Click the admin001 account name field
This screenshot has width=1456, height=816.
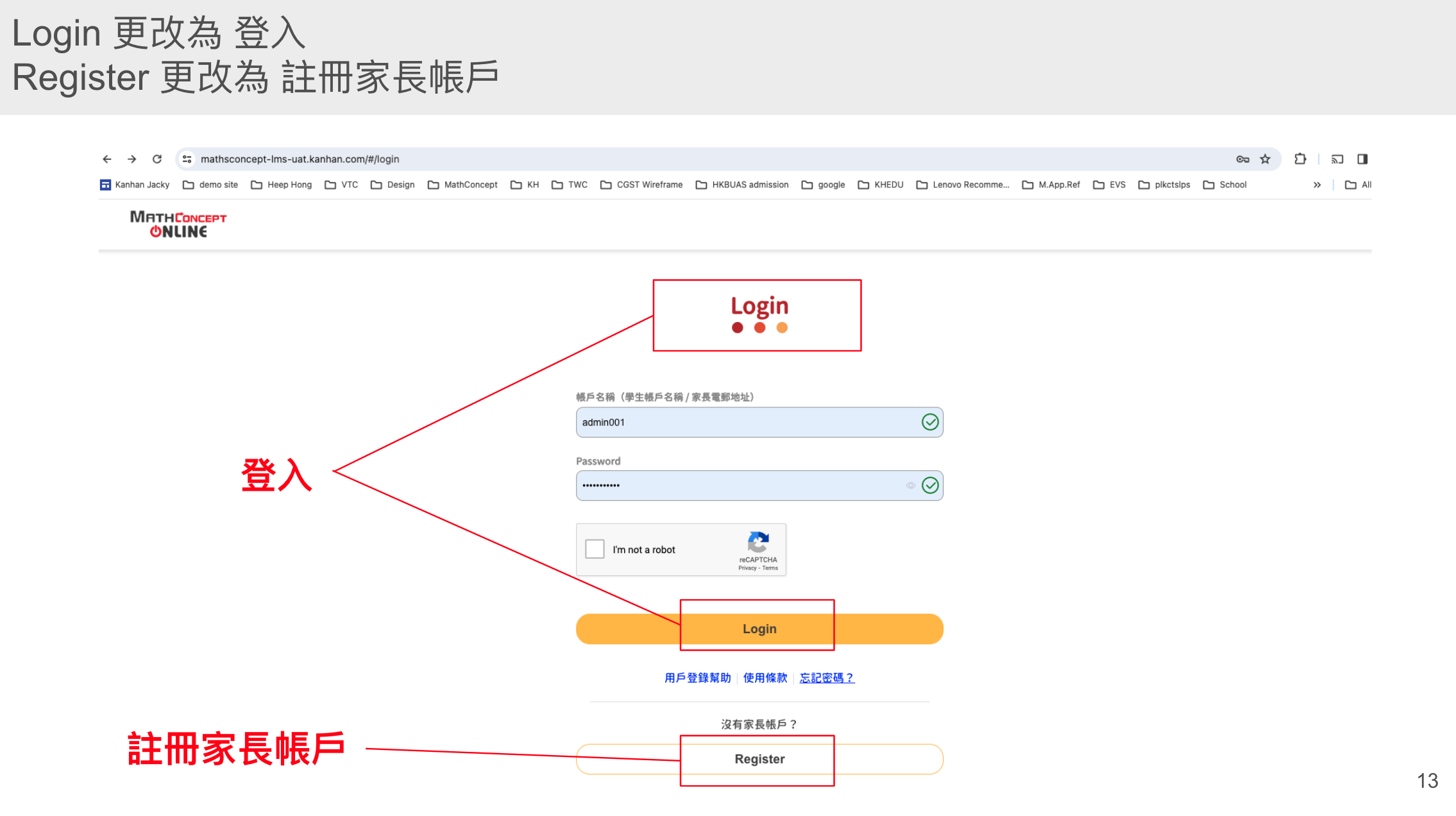[x=744, y=422]
